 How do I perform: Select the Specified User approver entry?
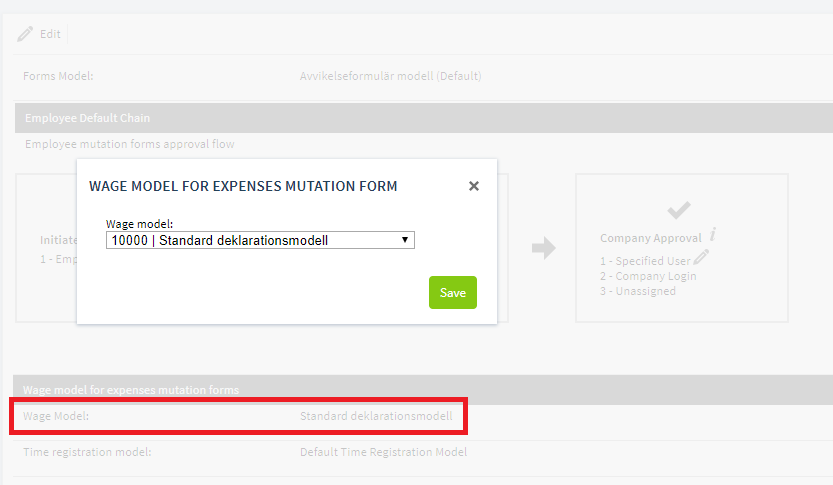point(645,261)
